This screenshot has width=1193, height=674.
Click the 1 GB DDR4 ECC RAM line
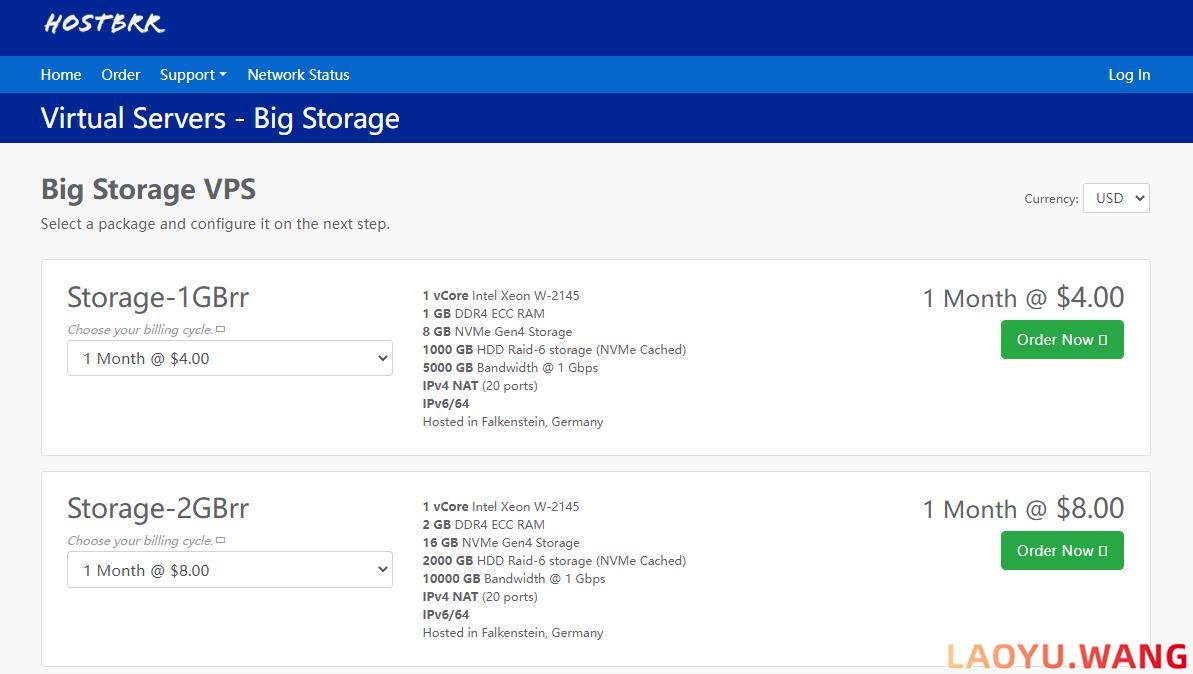pos(484,313)
